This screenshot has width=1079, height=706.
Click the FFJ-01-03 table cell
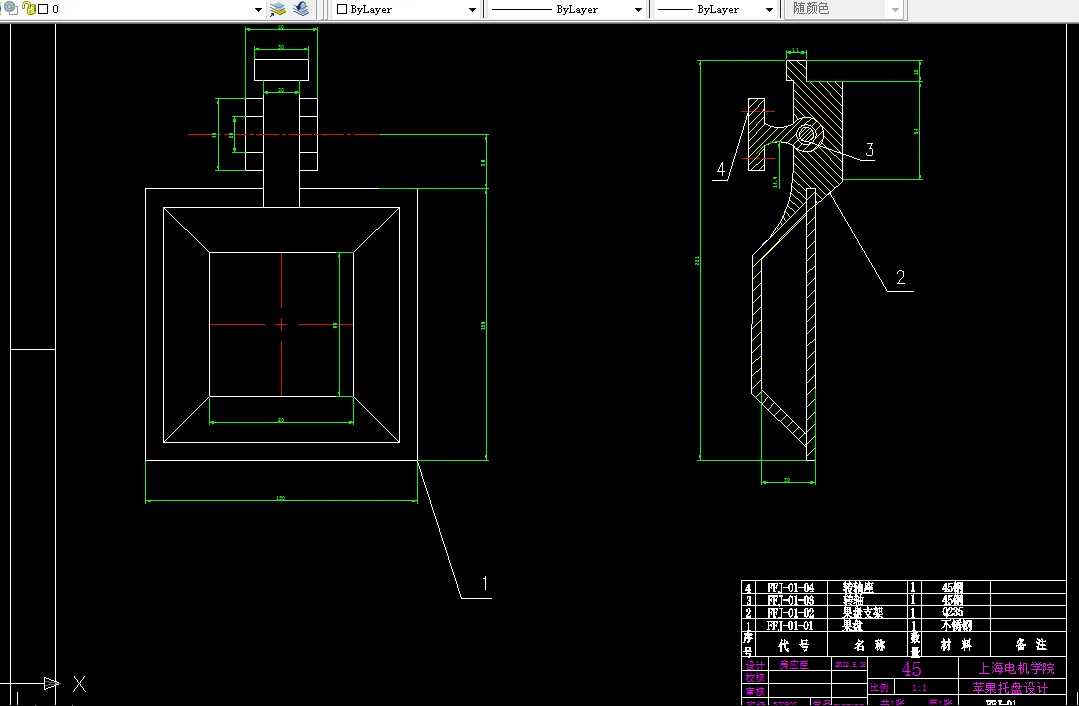(x=790, y=600)
